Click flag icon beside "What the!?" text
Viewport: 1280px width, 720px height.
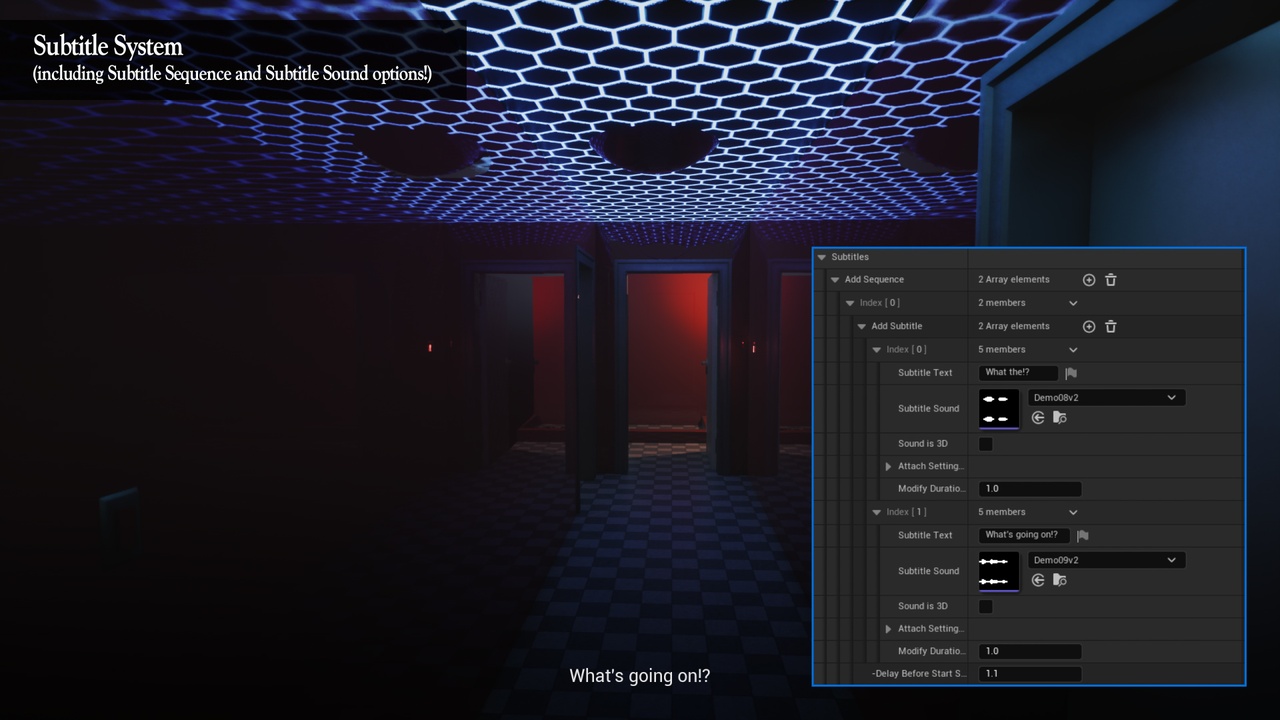point(1071,373)
